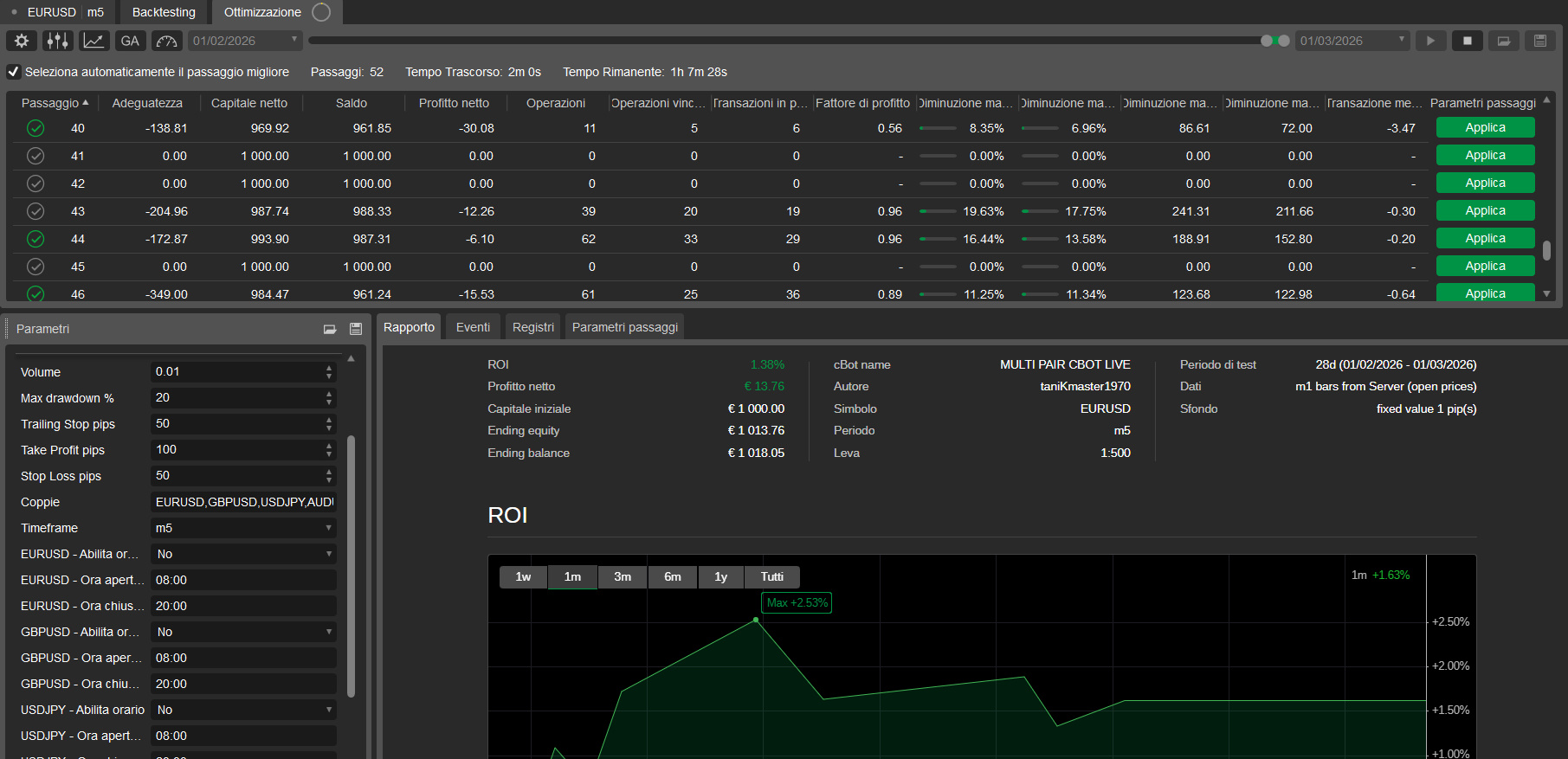
Task: Click the Max +2.53% chart marker
Action: (x=797, y=603)
